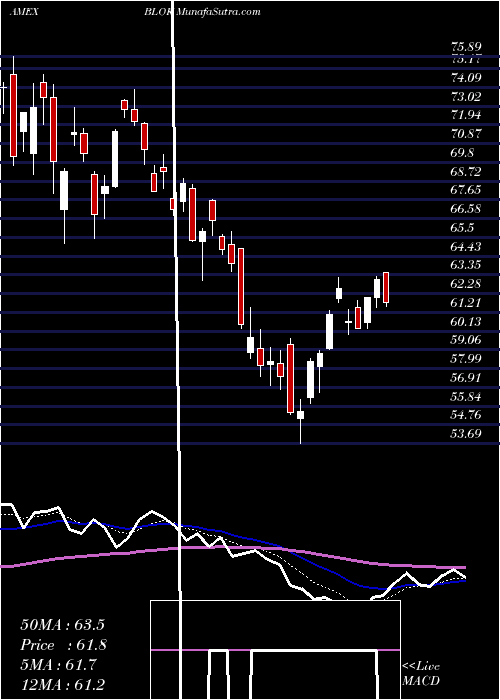Click the 56.91 price level label
The image size is (500, 700).
point(465,378)
